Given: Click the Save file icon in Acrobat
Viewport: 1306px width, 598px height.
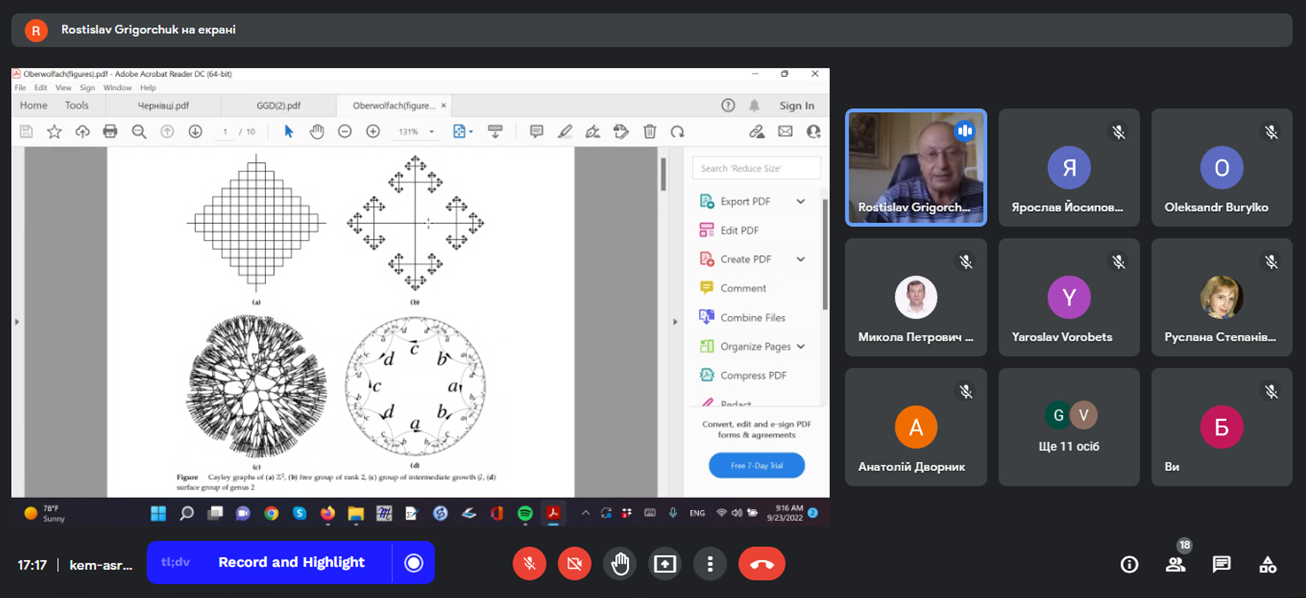Looking at the screenshot, I should [x=27, y=131].
